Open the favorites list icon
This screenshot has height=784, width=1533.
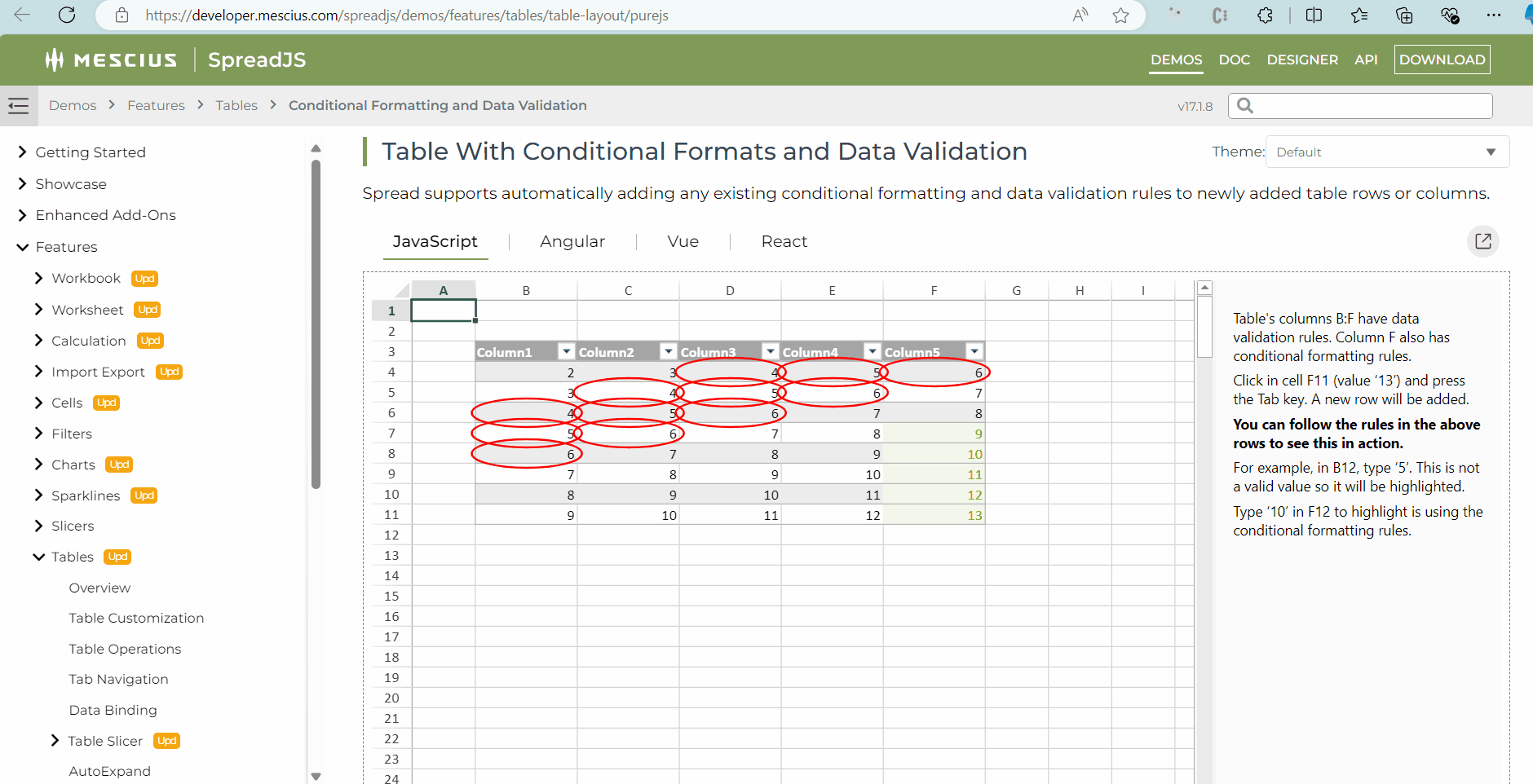click(1359, 15)
